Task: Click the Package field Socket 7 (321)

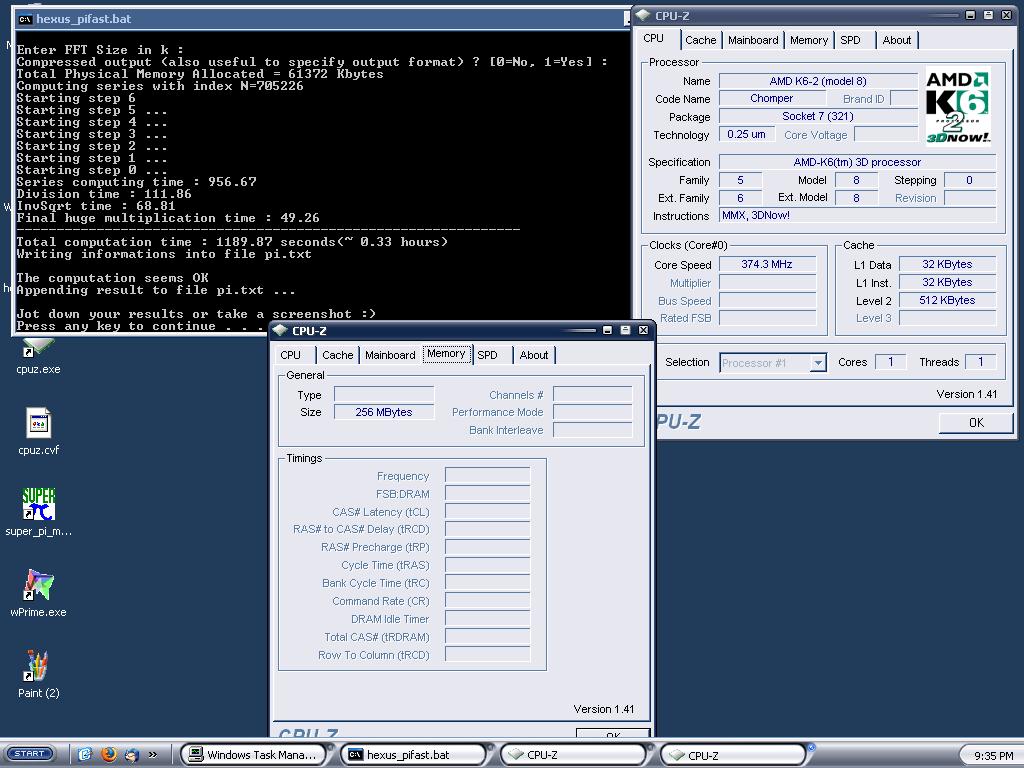Action: coord(818,116)
